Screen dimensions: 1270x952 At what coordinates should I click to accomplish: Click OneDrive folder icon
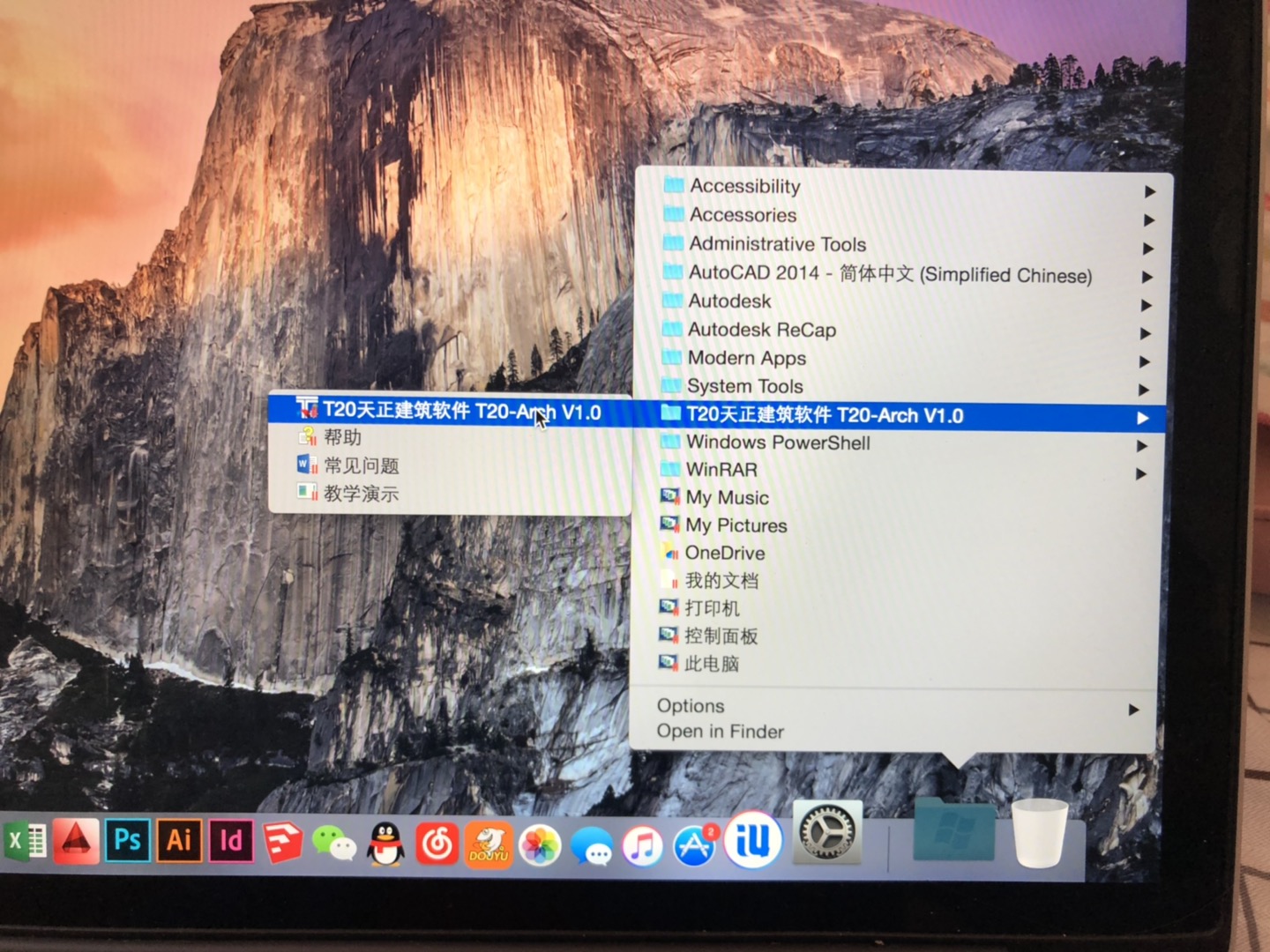click(x=669, y=552)
